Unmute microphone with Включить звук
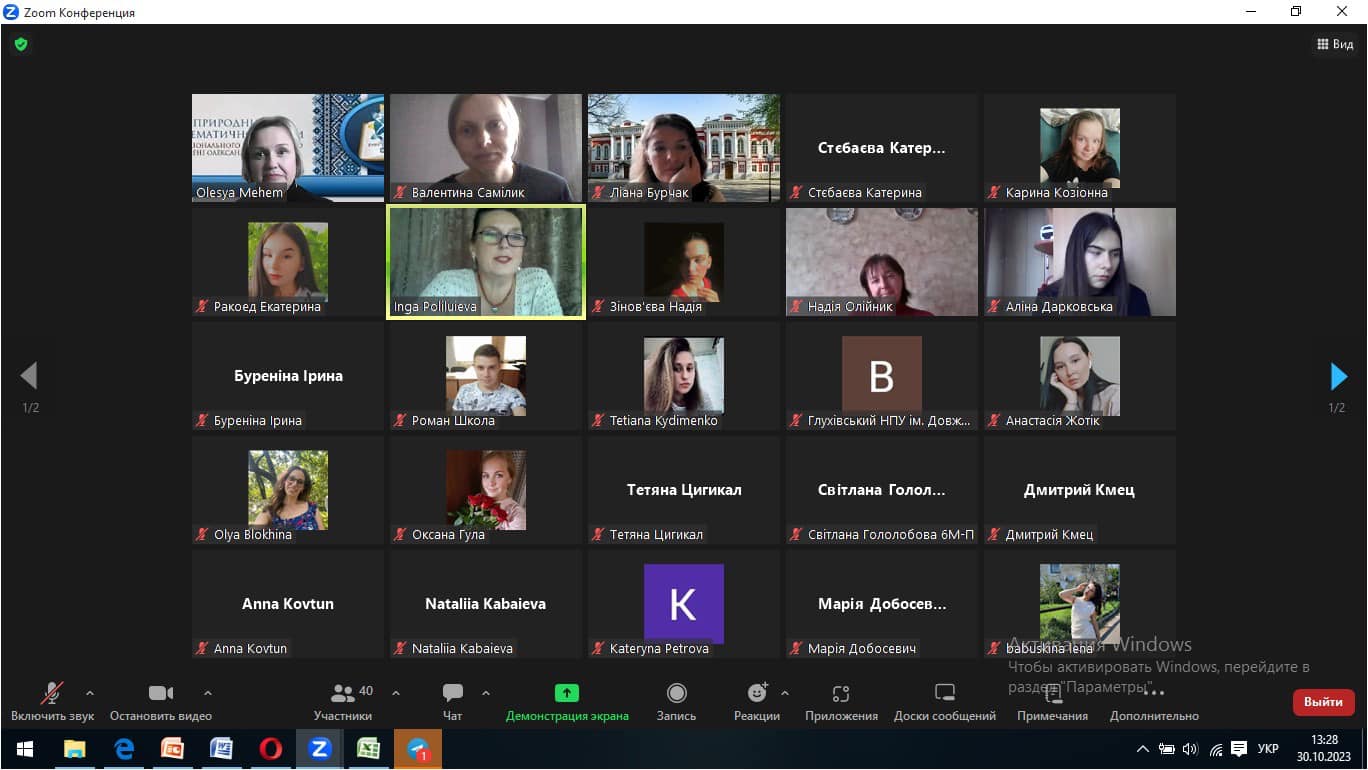The height and width of the screenshot is (770, 1368). pyautogui.click(x=52, y=702)
